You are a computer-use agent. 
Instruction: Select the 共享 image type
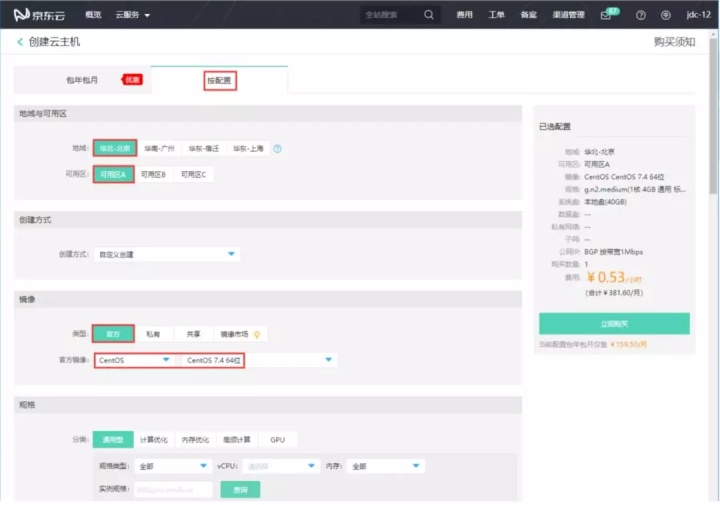[193, 334]
